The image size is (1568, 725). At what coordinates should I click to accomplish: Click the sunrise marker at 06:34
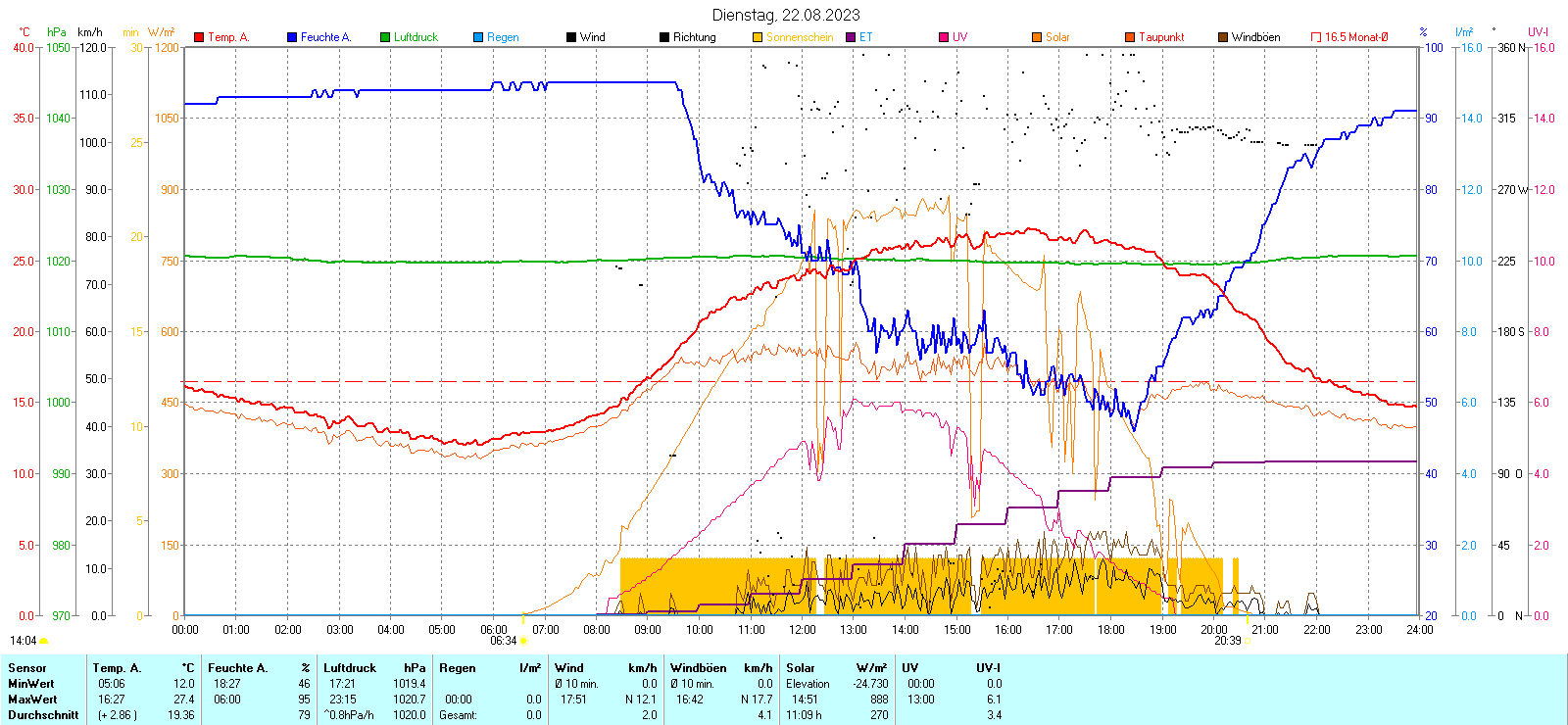pos(523,641)
